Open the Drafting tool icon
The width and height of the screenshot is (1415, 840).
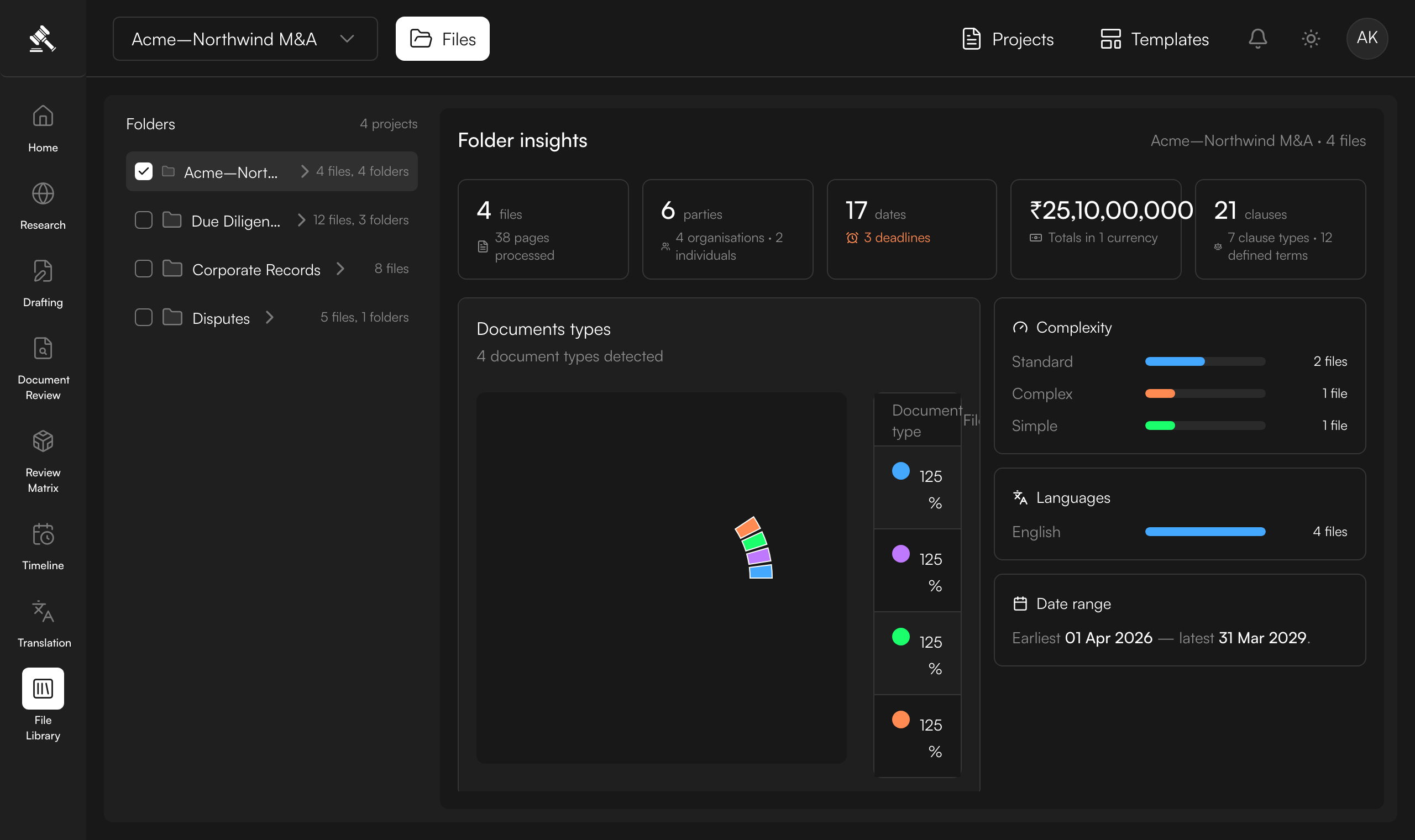[x=43, y=271]
